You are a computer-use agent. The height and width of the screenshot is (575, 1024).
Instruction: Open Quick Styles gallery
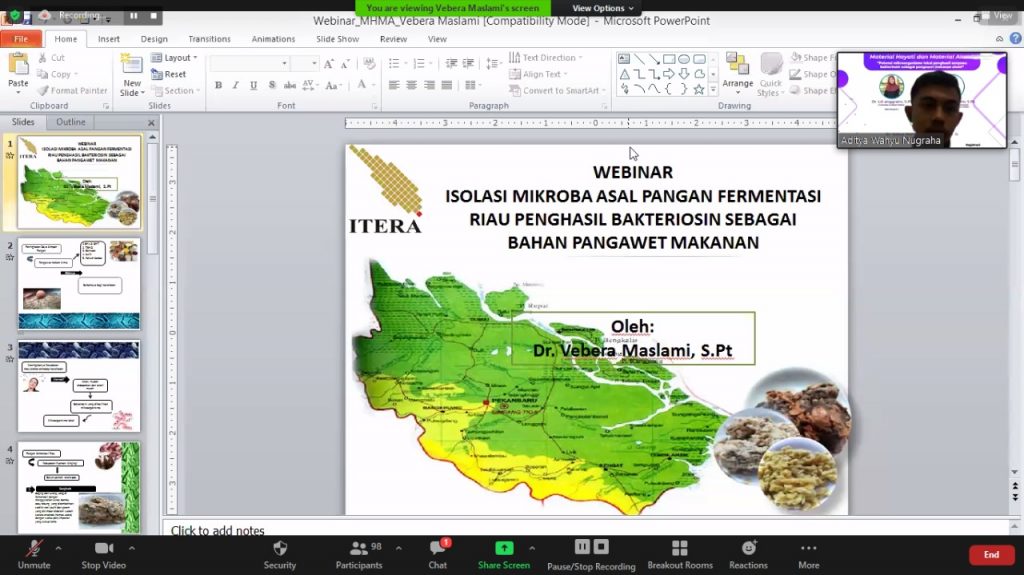[x=771, y=75]
